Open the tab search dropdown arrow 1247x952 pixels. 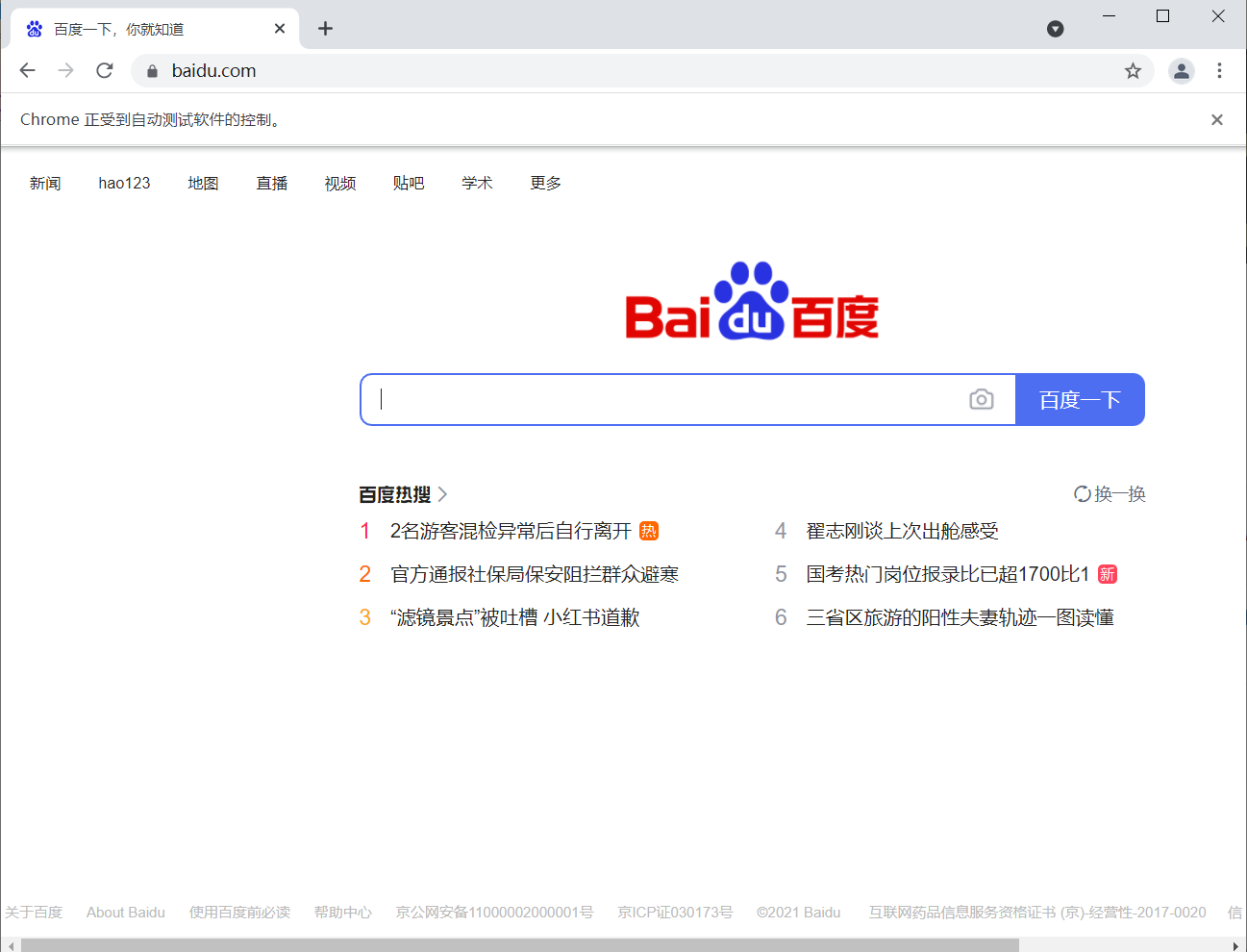pos(1056,29)
